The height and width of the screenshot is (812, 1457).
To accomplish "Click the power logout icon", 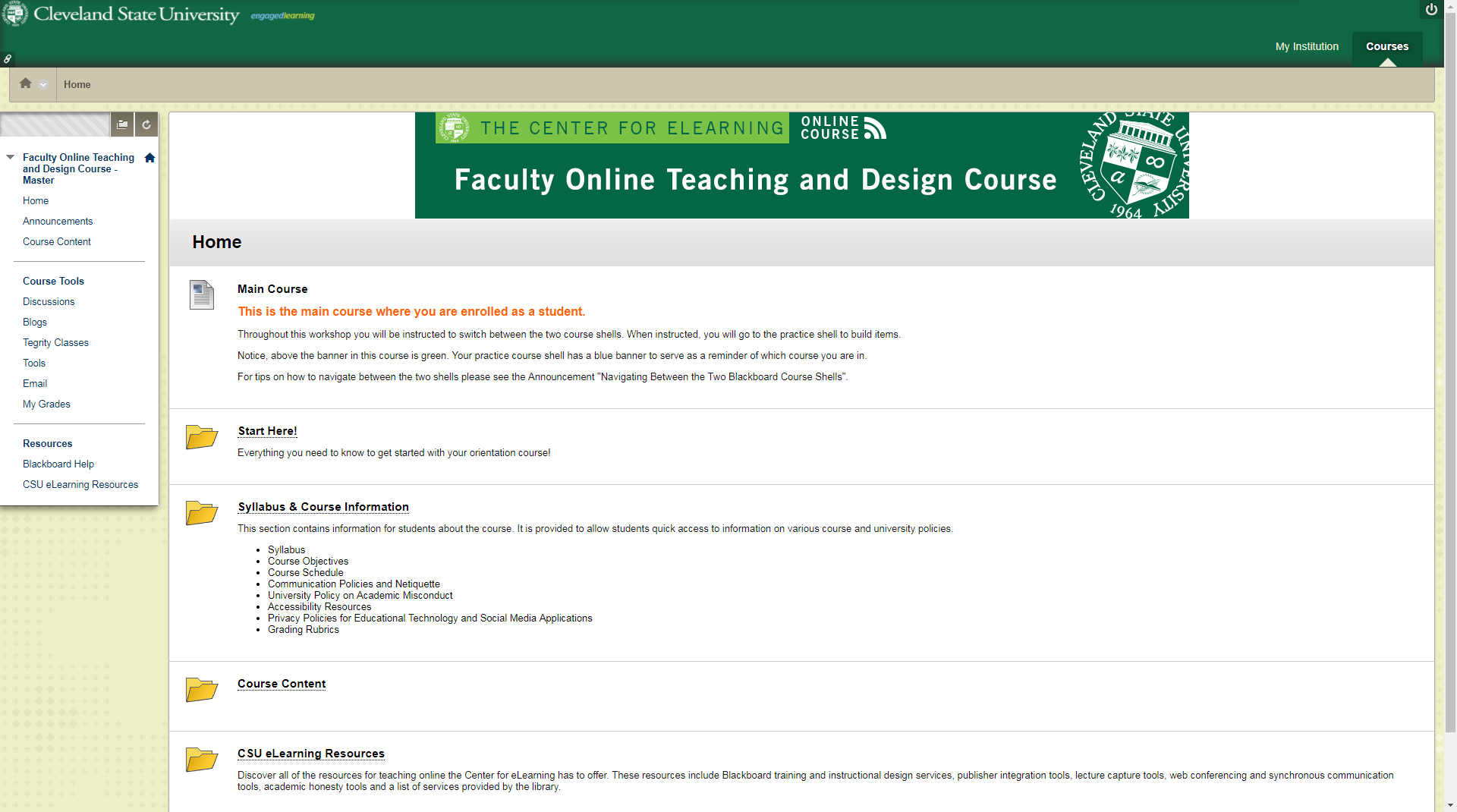I will [1431, 9].
